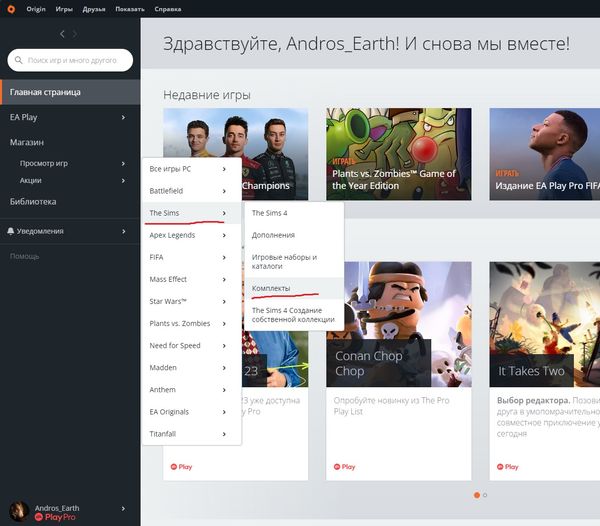This screenshot has width=600, height=526.
Task: Open the Conan Chop Chop card
Action: (x=399, y=371)
